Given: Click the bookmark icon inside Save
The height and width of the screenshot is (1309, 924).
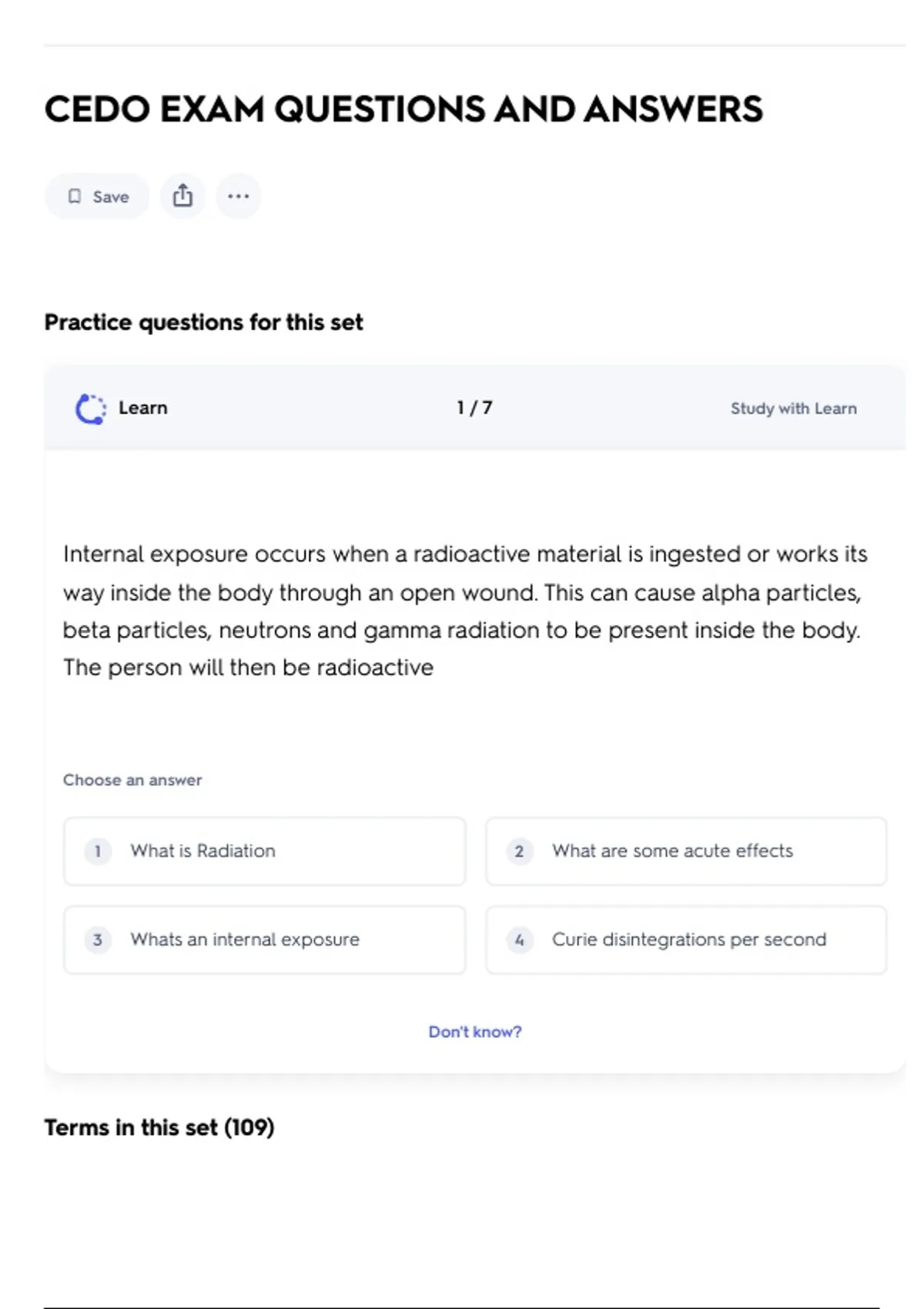Looking at the screenshot, I should pyautogui.click(x=75, y=196).
